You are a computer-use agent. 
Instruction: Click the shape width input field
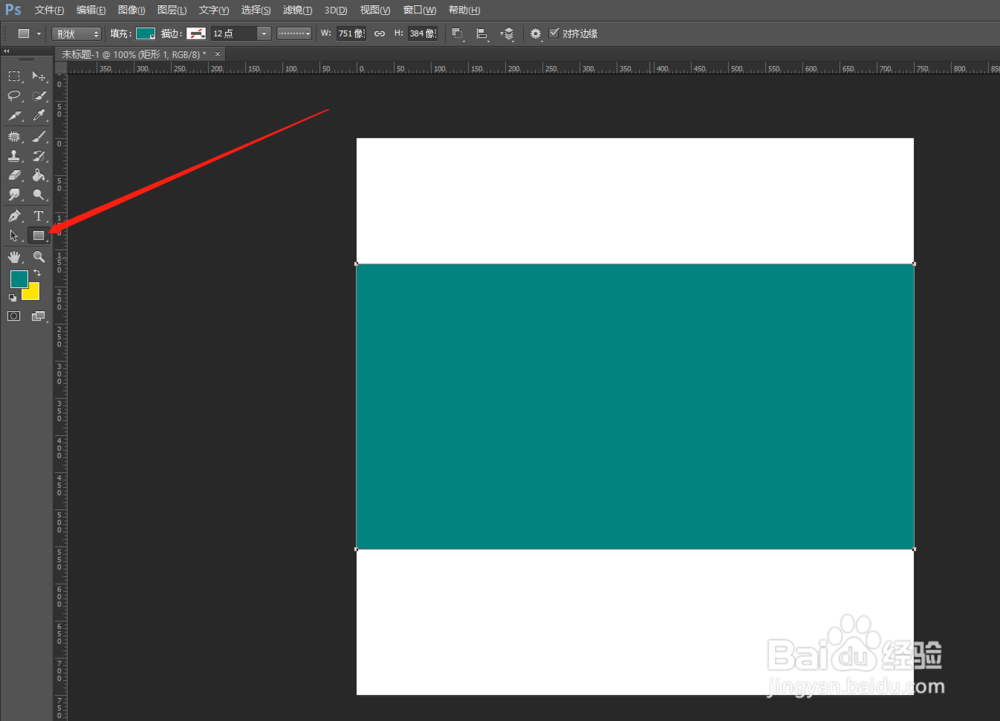351,34
